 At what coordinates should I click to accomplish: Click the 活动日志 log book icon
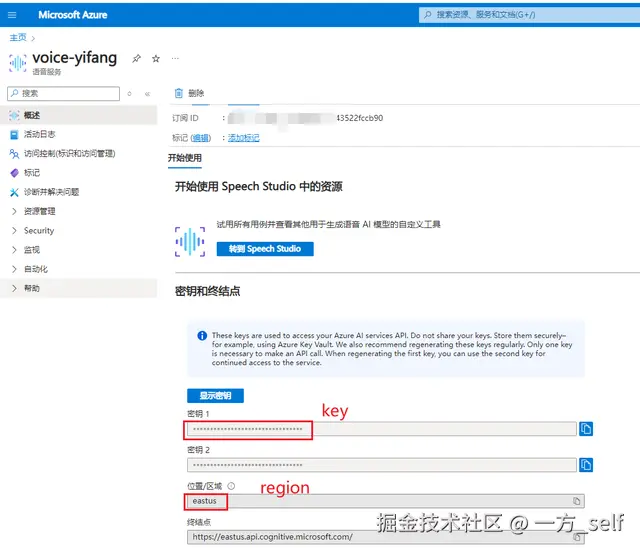14,135
